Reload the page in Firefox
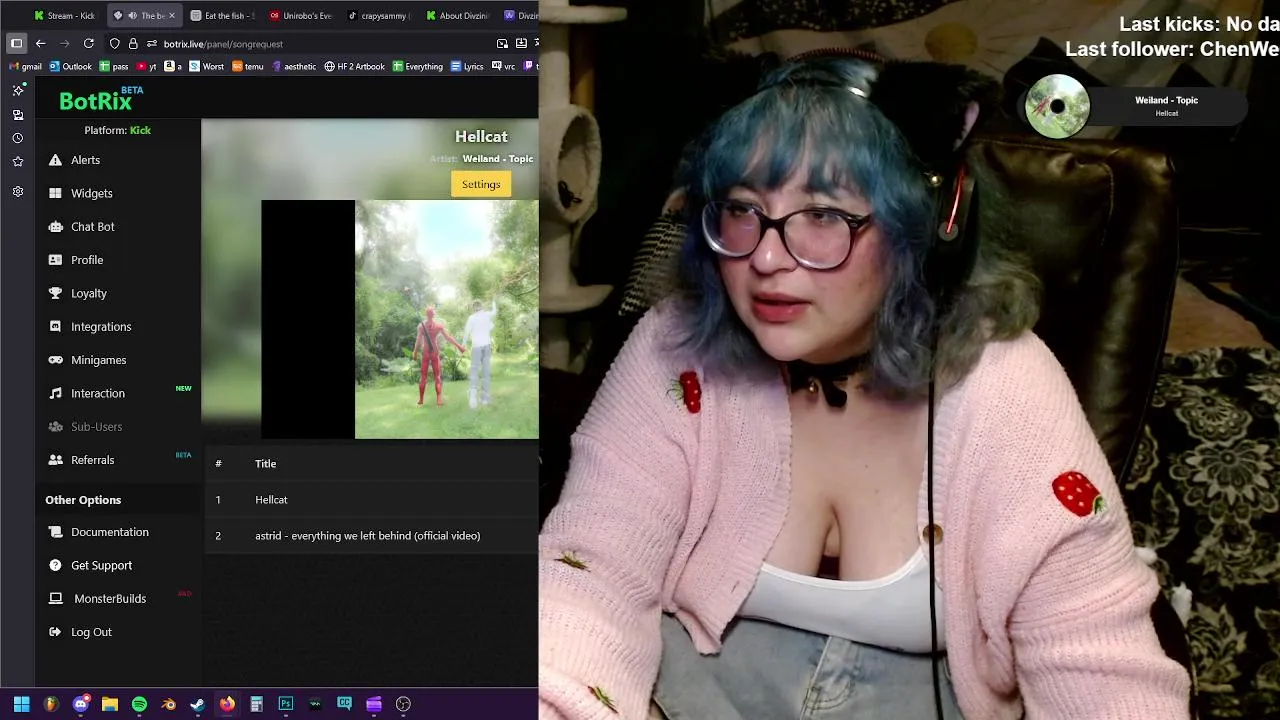The width and height of the screenshot is (1280, 720). coord(89,43)
